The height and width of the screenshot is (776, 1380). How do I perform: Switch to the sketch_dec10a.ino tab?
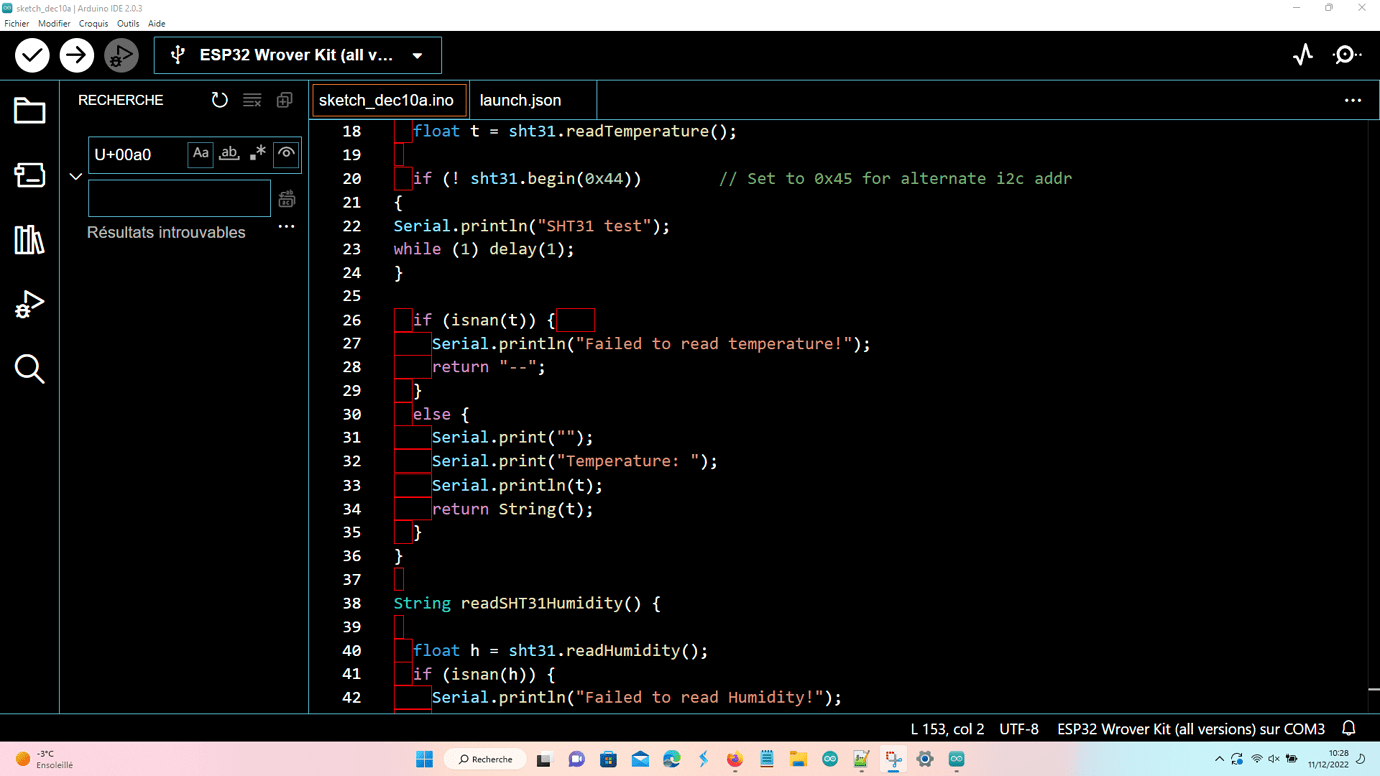pyautogui.click(x=389, y=100)
